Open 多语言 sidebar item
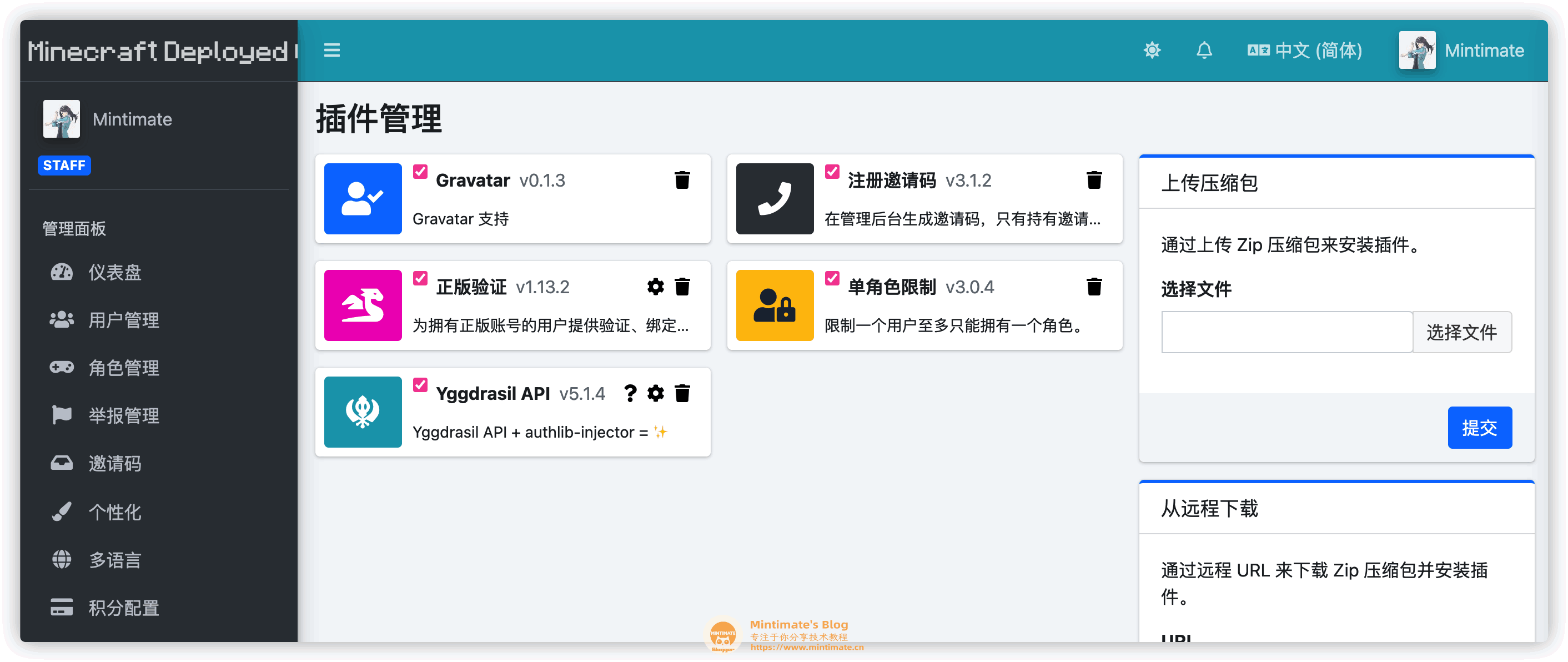 [158, 560]
